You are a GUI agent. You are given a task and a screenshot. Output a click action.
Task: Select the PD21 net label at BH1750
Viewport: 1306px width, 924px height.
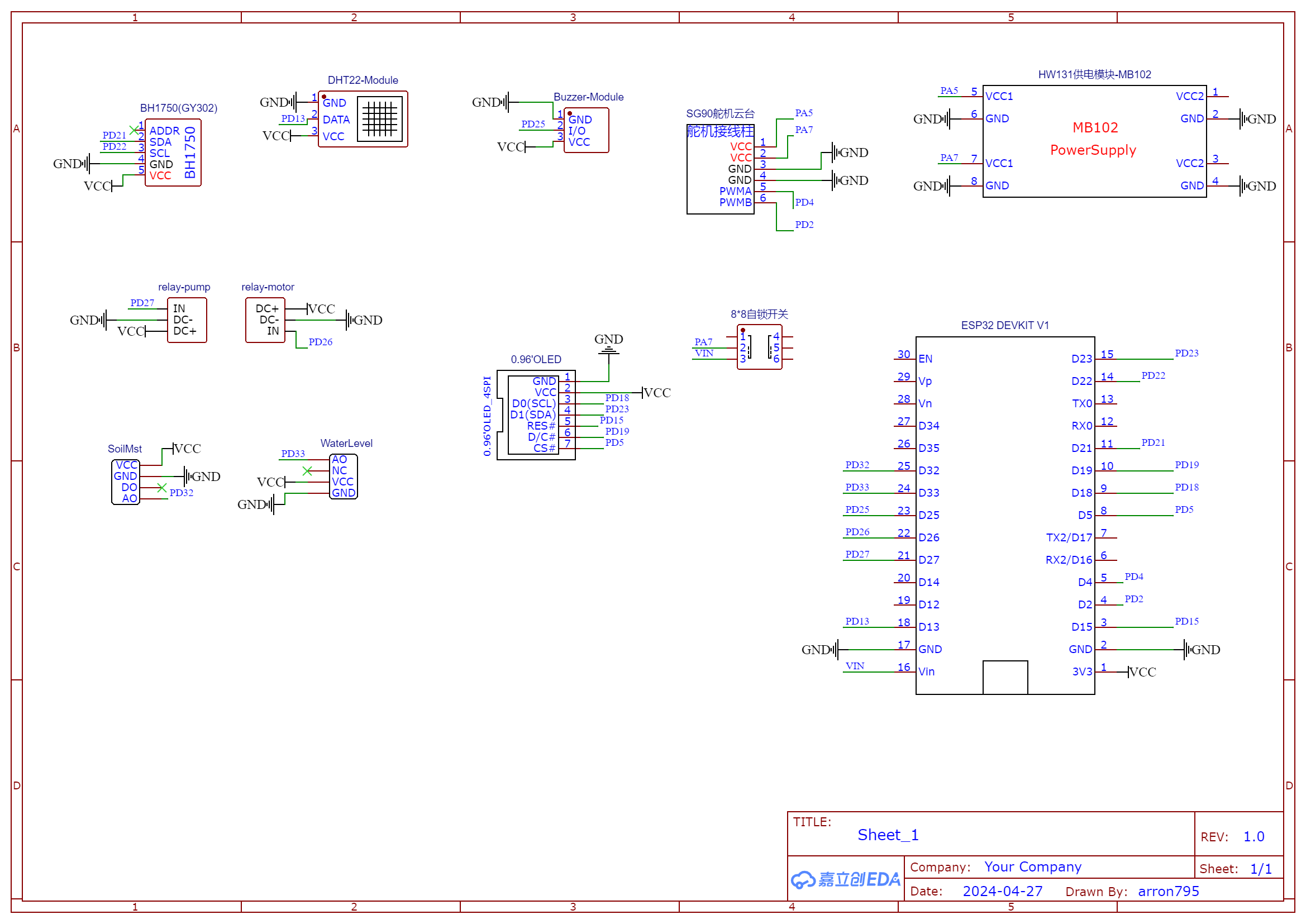(x=115, y=135)
